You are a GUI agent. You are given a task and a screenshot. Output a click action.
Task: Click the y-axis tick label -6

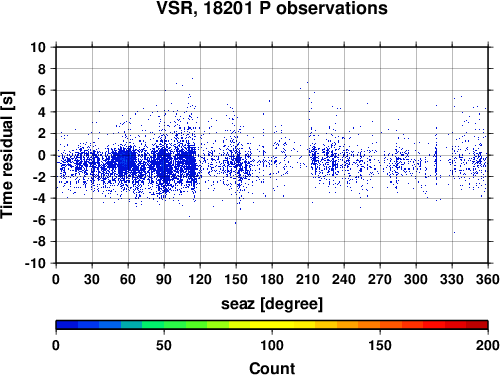point(39,220)
